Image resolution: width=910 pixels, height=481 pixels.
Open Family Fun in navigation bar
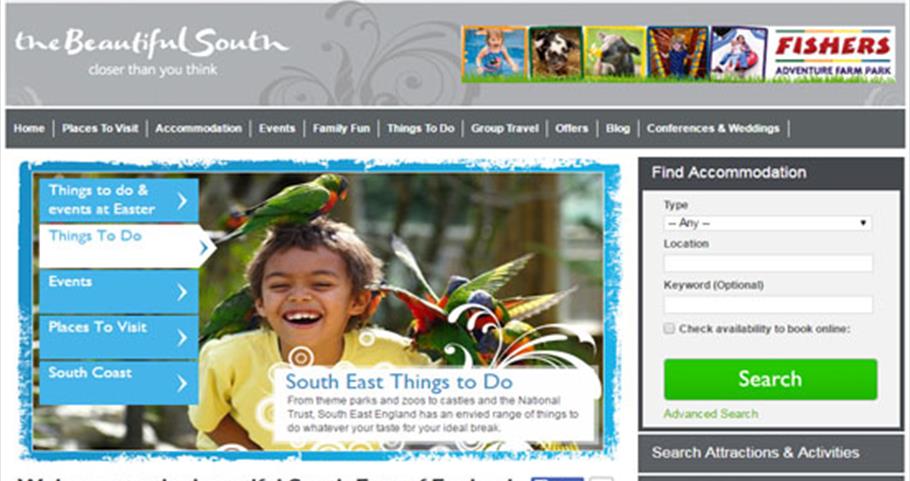pyautogui.click(x=341, y=128)
